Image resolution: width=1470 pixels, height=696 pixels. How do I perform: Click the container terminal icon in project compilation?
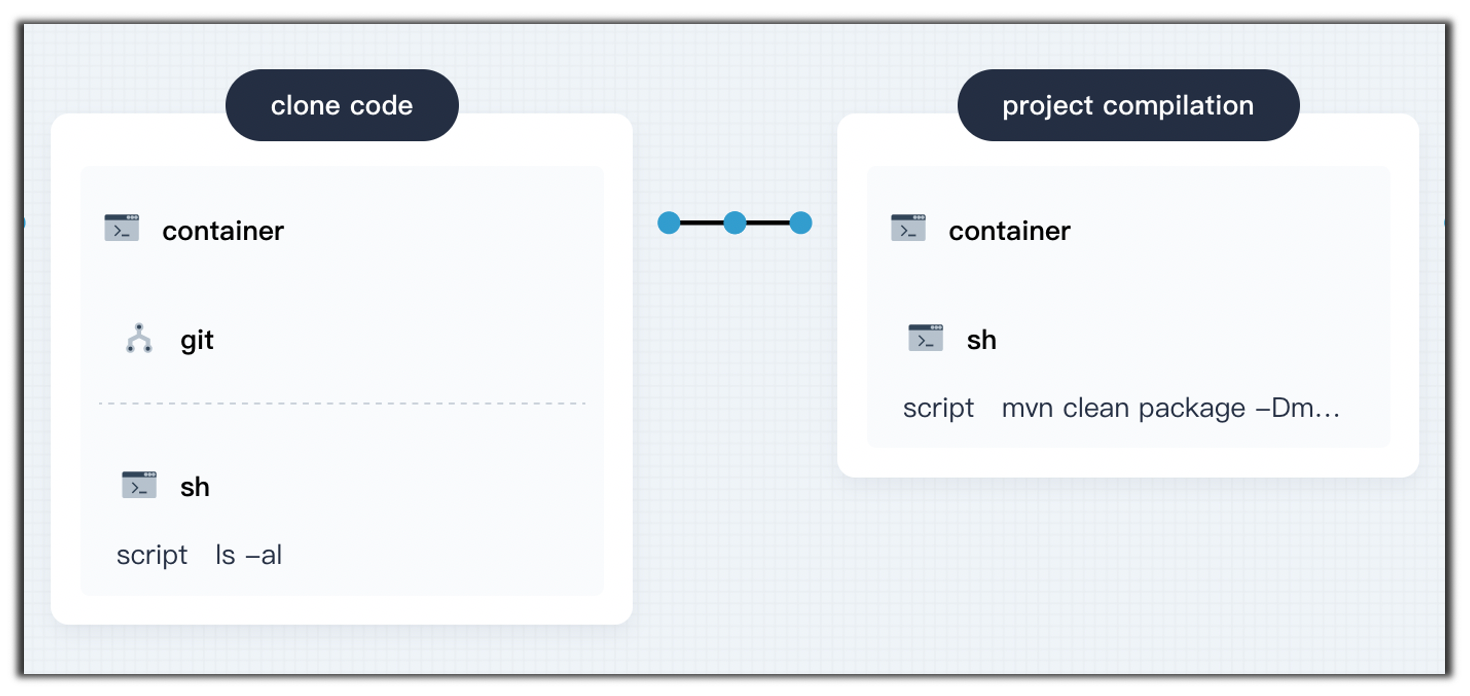point(908,229)
